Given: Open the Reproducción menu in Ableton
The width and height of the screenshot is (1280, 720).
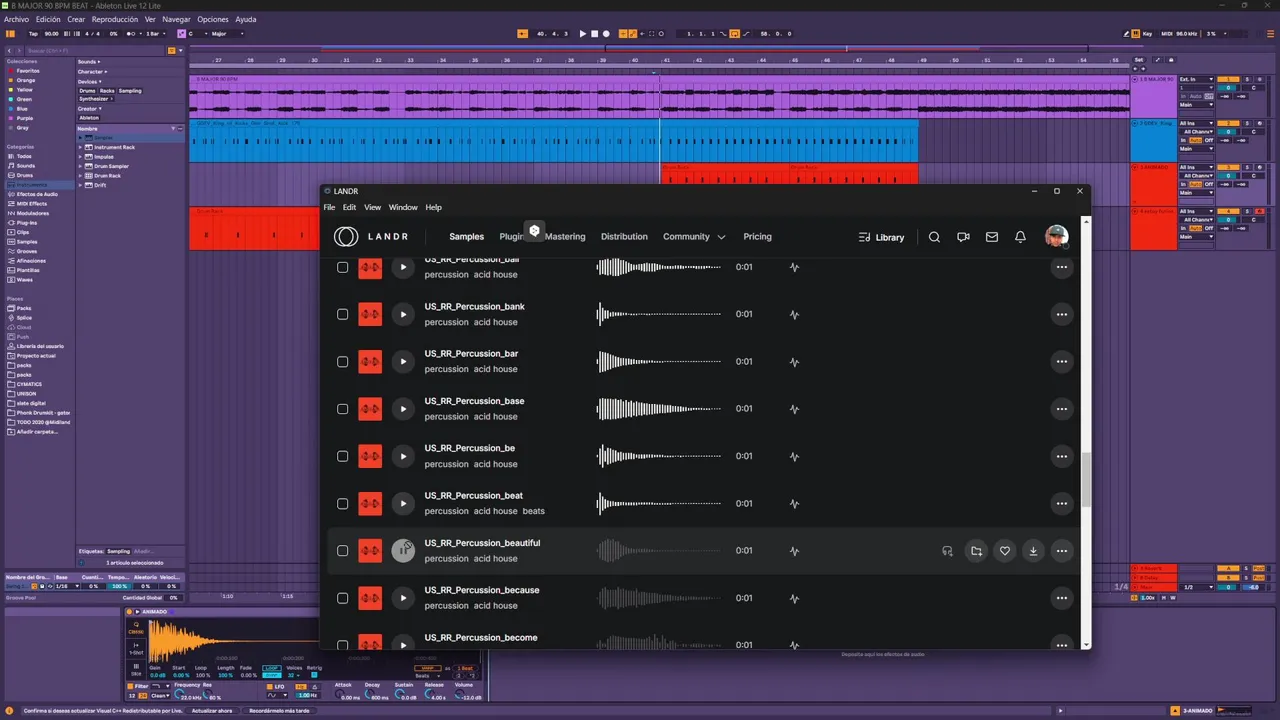Looking at the screenshot, I should point(115,19).
